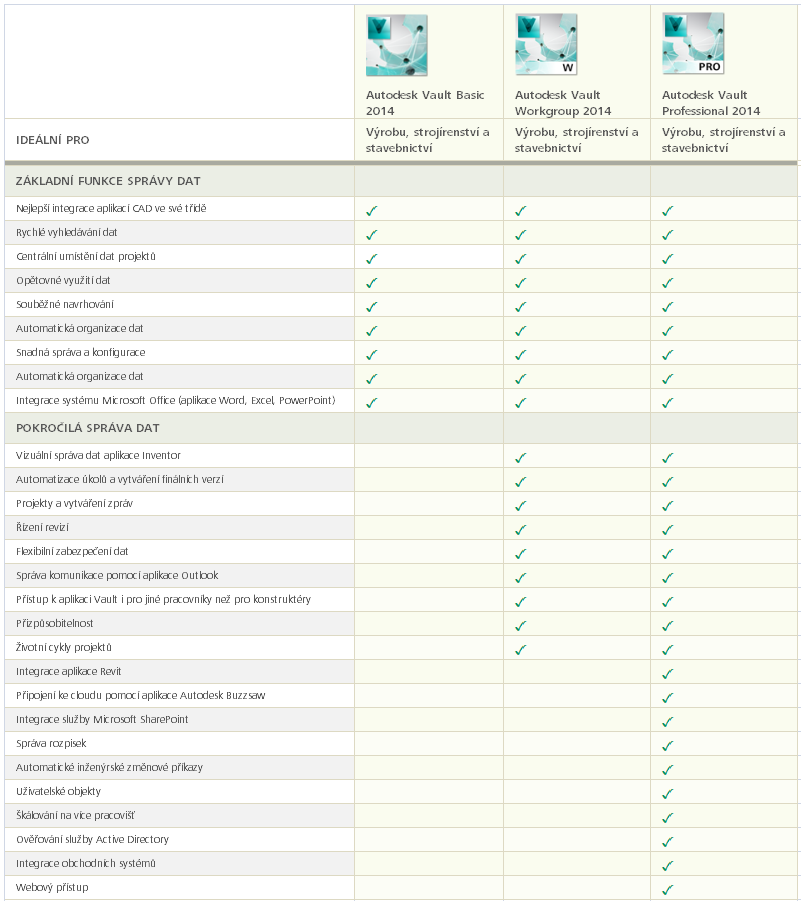Click Professional checkmark for Webový přístup
802x905 pixels.
(668, 890)
